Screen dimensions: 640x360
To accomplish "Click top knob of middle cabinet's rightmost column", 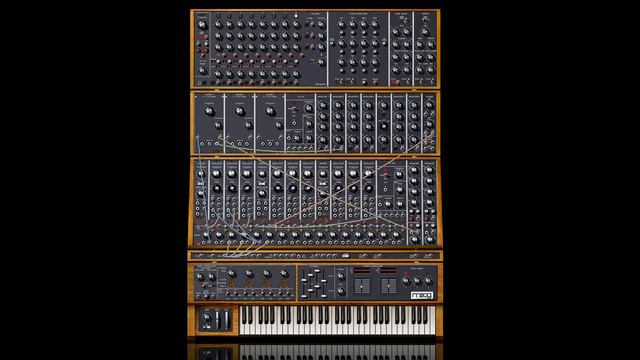I will click(x=429, y=105).
